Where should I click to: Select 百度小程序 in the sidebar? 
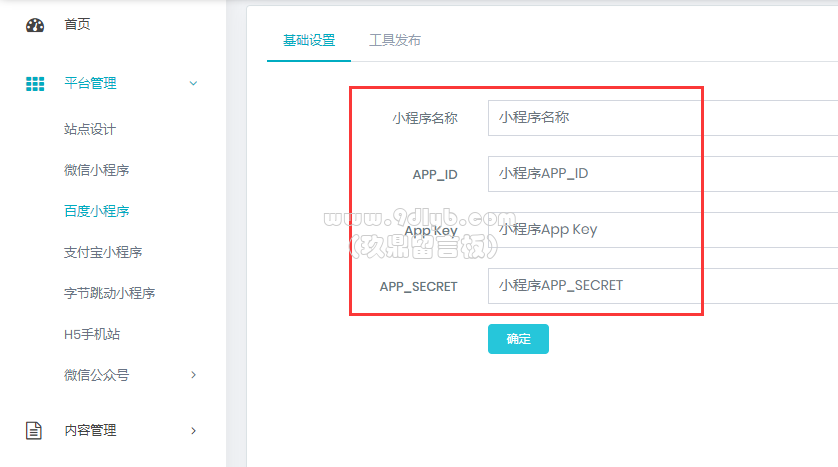pyautogui.click(x=97, y=211)
